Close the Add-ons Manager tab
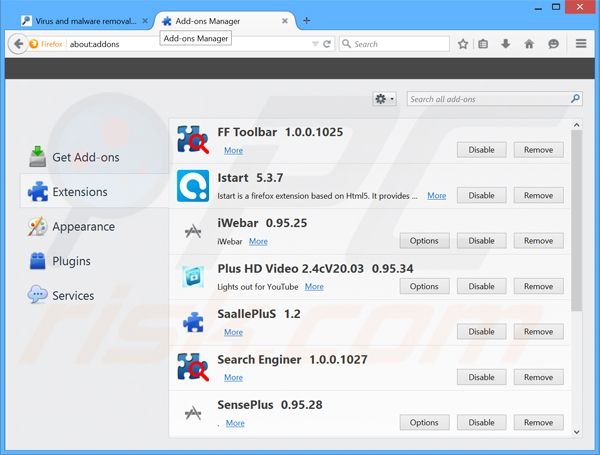Image resolution: width=600 pixels, height=455 pixels. point(285,21)
